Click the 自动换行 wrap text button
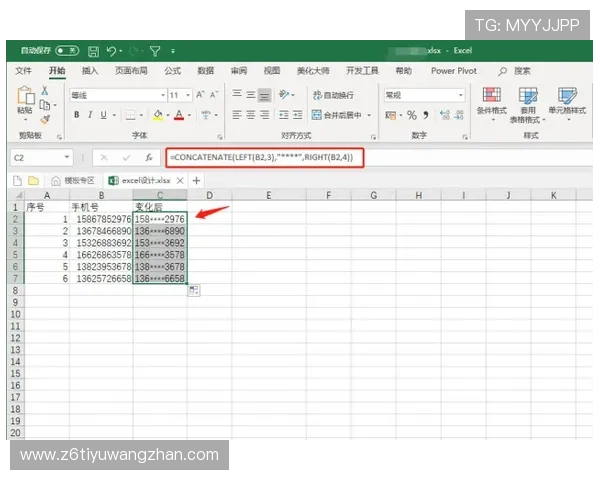This screenshot has height=480, width=600. pos(333,95)
